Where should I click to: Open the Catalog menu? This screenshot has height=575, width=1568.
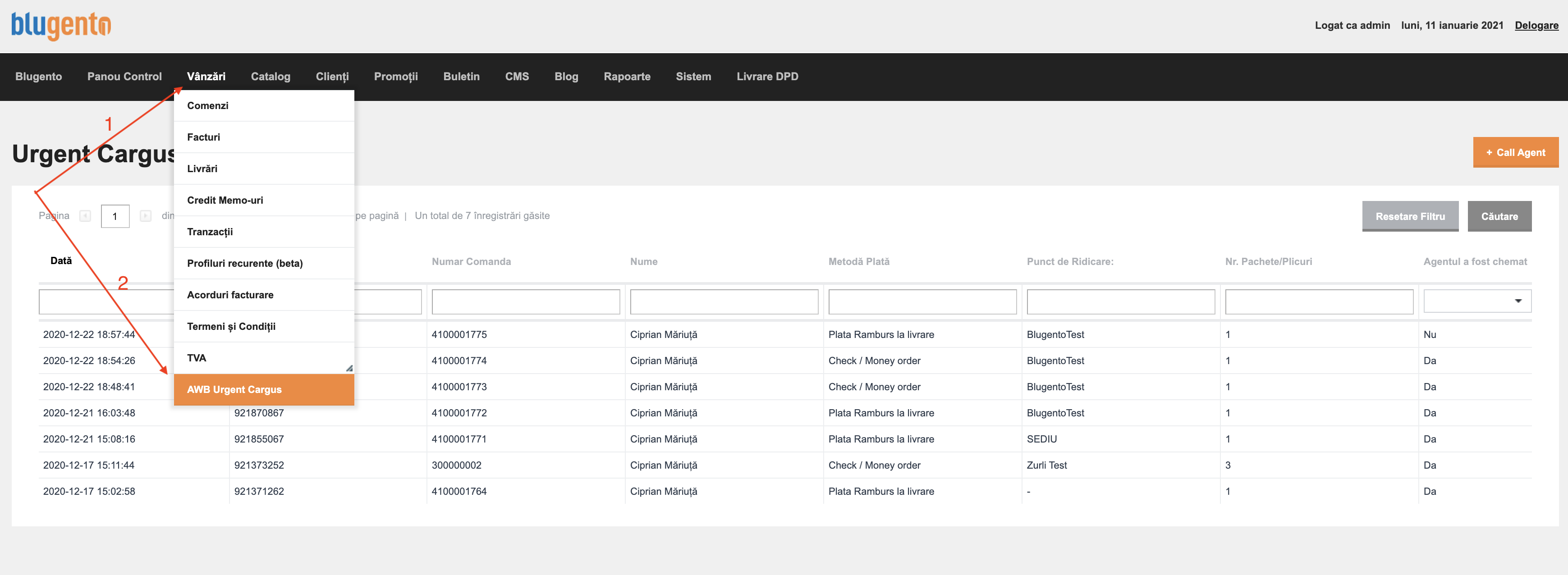click(270, 77)
